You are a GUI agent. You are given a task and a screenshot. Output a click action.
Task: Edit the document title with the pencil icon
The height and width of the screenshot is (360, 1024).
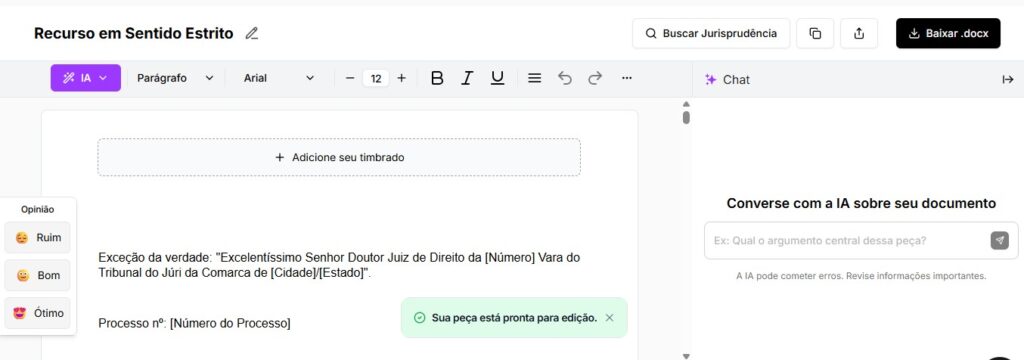251,33
